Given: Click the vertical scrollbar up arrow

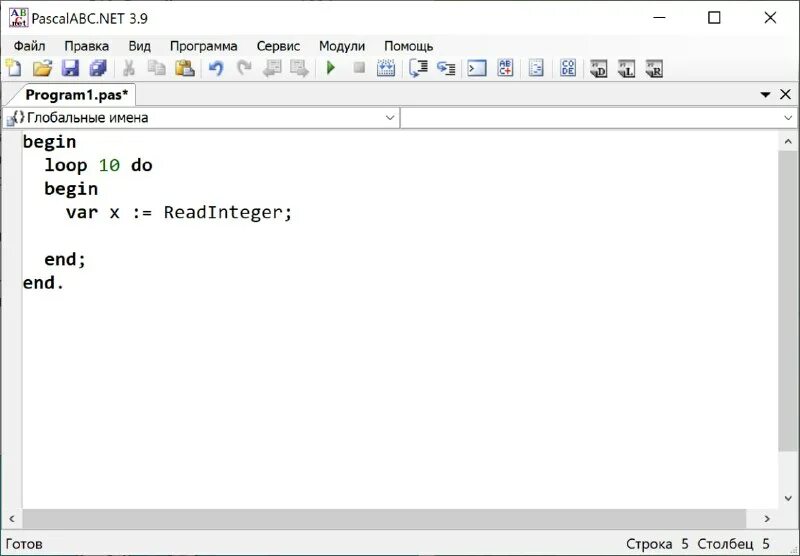Looking at the screenshot, I should tap(788, 141).
